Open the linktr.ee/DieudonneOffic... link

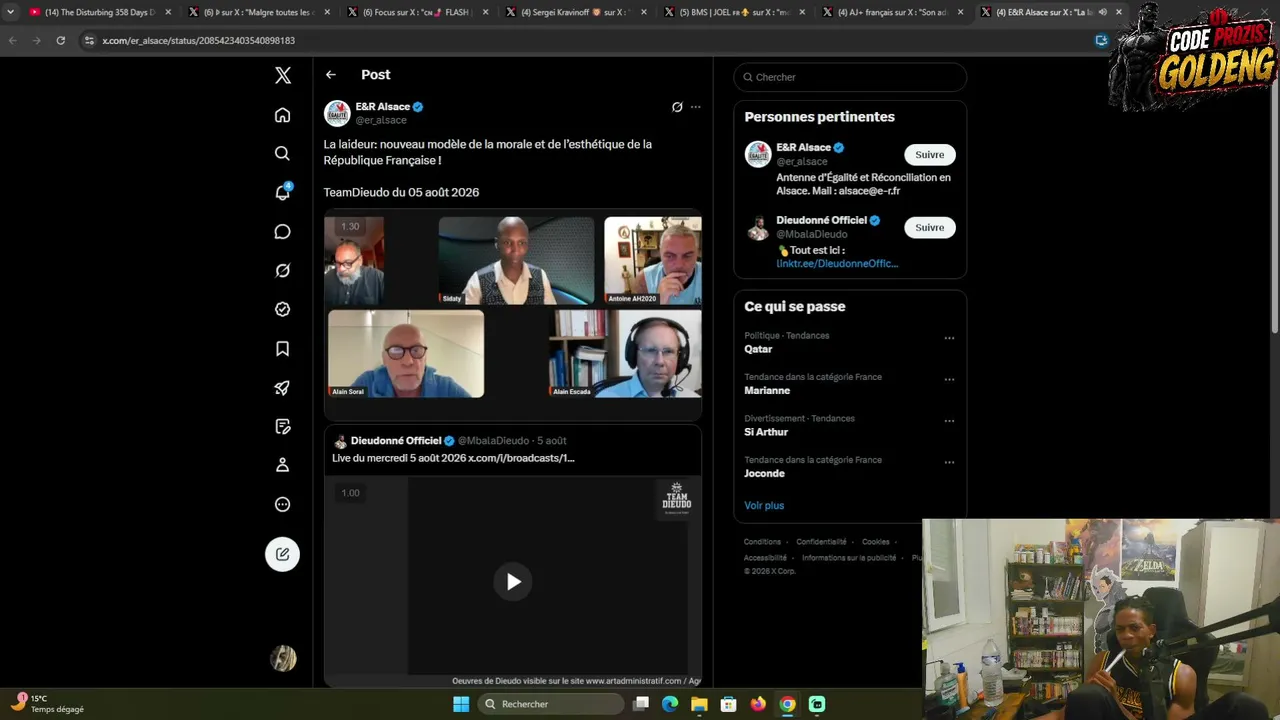coord(837,264)
